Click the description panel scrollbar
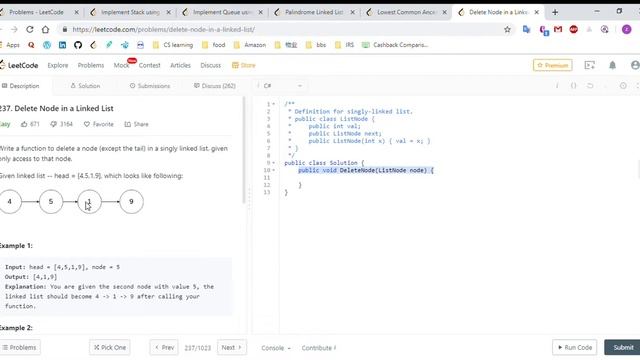Image resolution: width=640 pixels, height=360 pixels. point(244,151)
